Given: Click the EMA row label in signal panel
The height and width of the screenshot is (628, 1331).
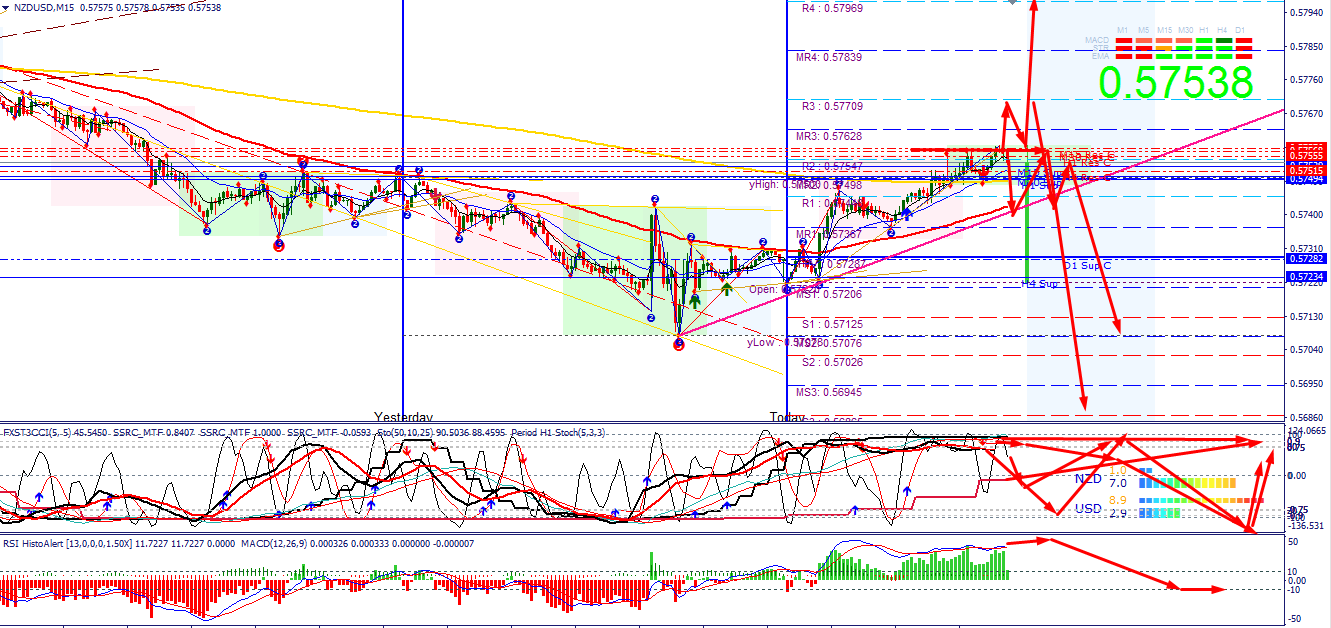Looking at the screenshot, I should click(1100, 57).
